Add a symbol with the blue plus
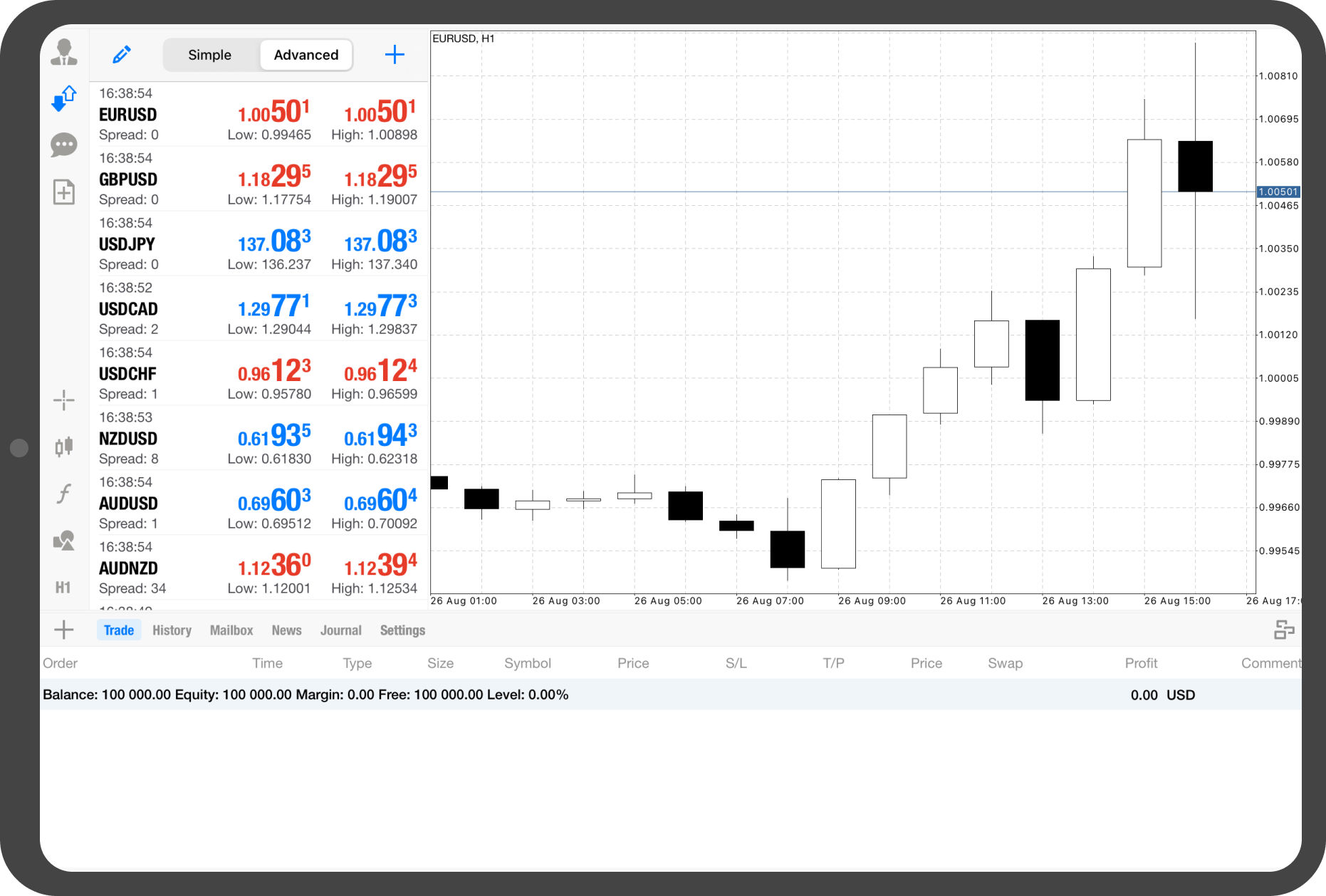 [395, 55]
